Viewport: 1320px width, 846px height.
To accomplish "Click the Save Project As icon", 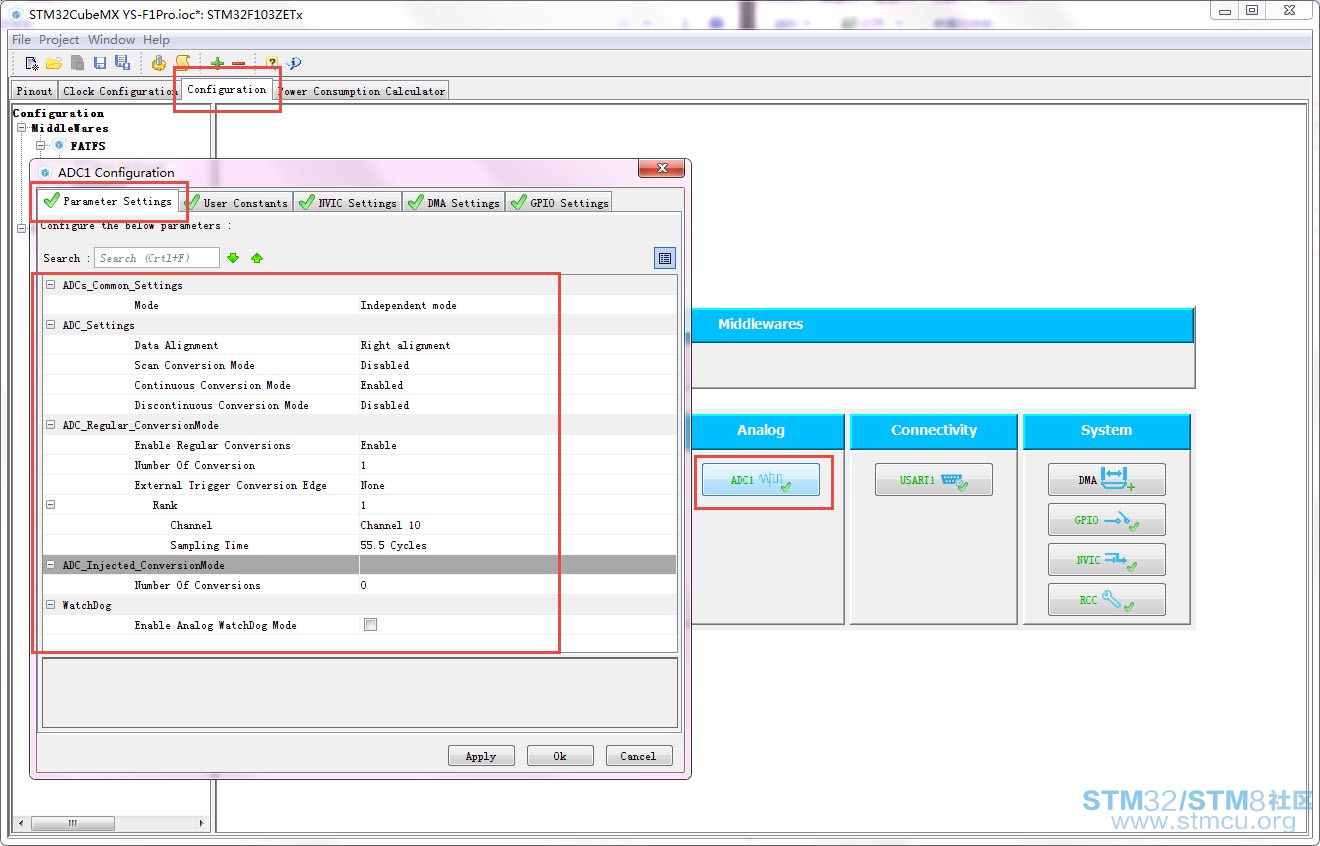I will 122,63.
